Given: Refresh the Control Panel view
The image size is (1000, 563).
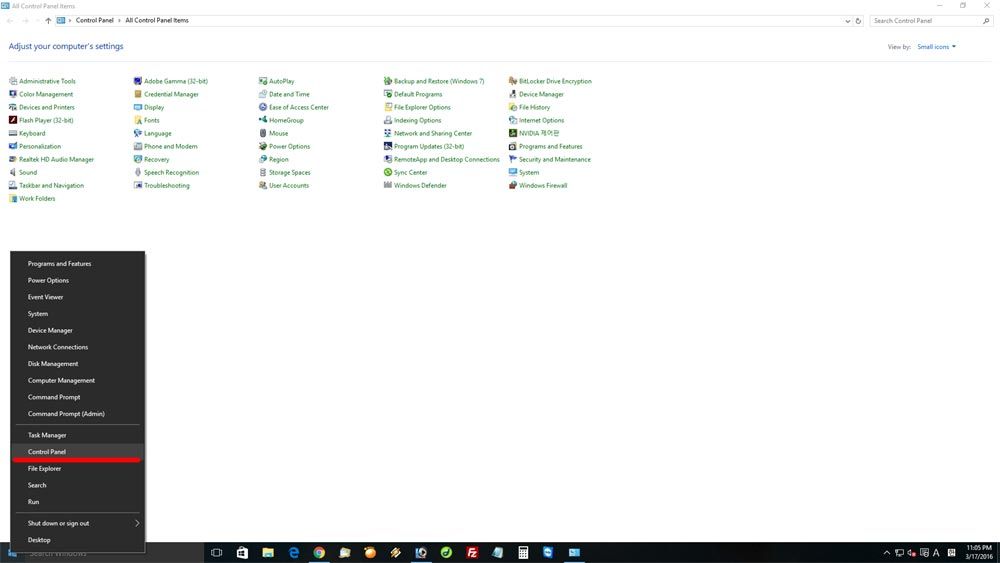Looking at the screenshot, I should (x=858, y=21).
